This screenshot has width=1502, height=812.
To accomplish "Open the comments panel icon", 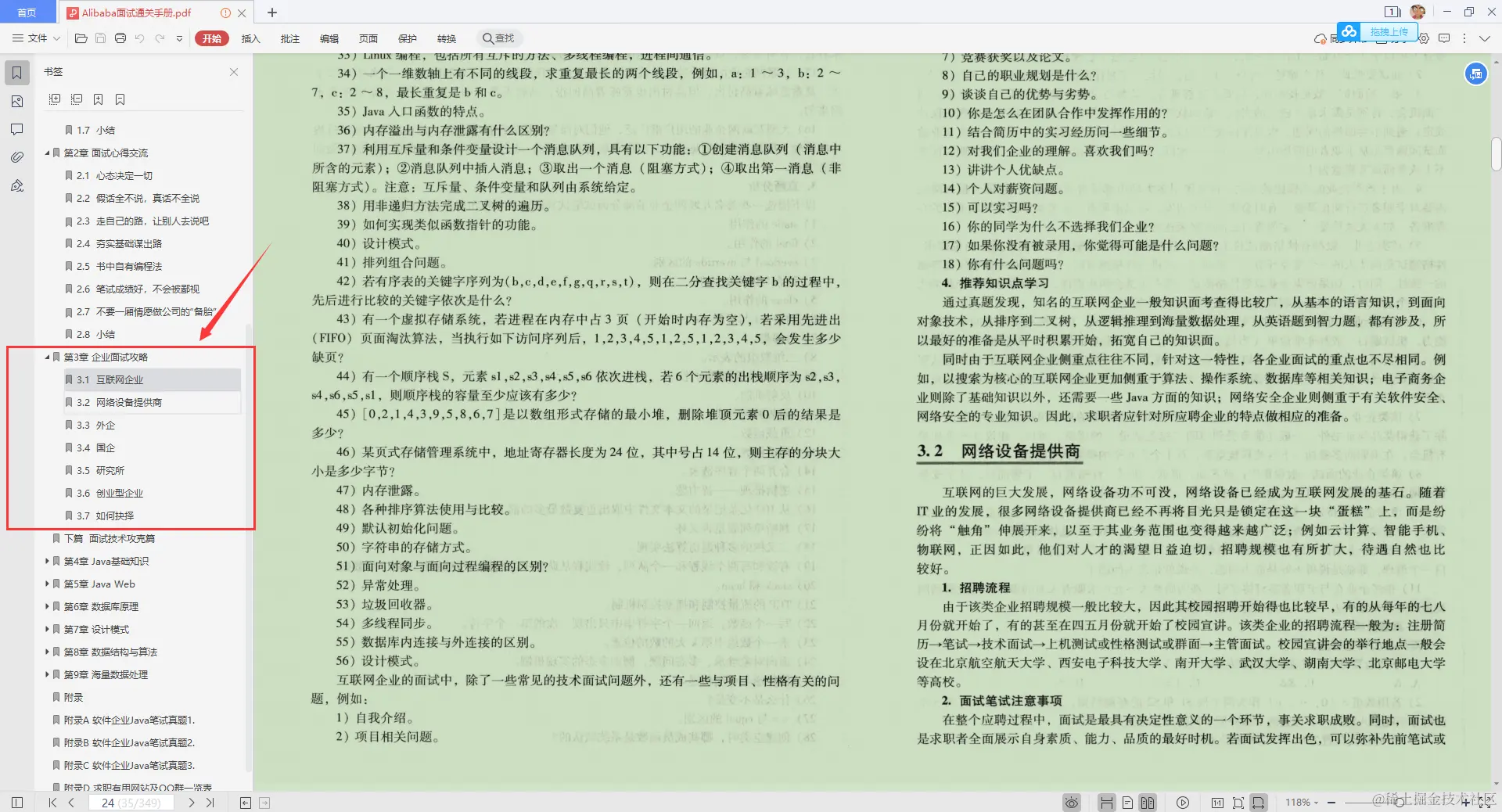I will [x=16, y=130].
